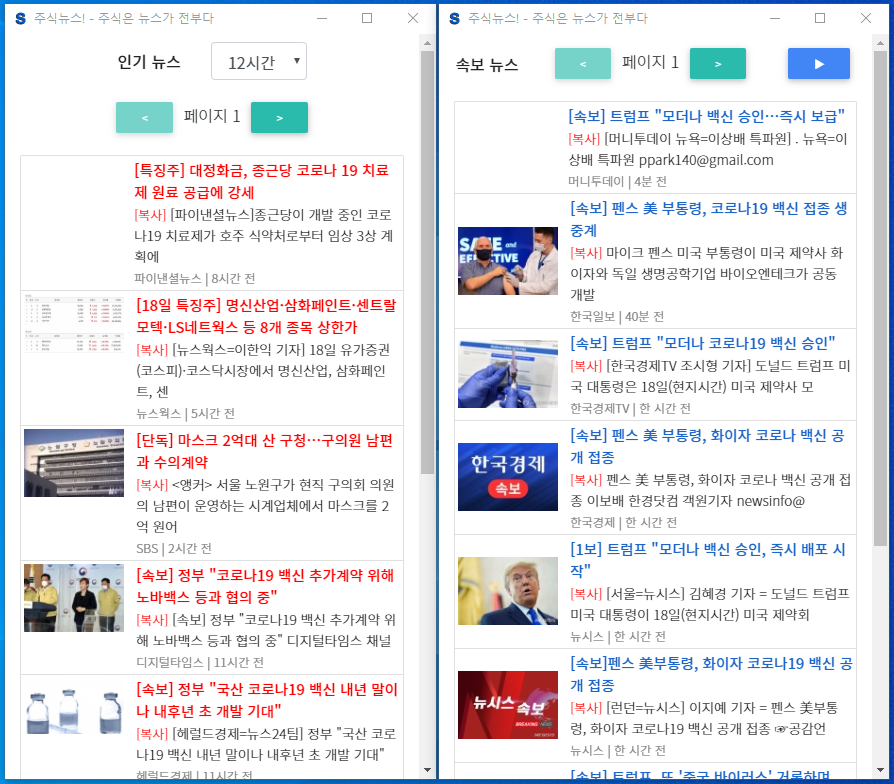This screenshot has width=894, height=784.
Task: Open the 18일 특징주 명신산업 article
Action: pyautogui.click(x=266, y=316)
